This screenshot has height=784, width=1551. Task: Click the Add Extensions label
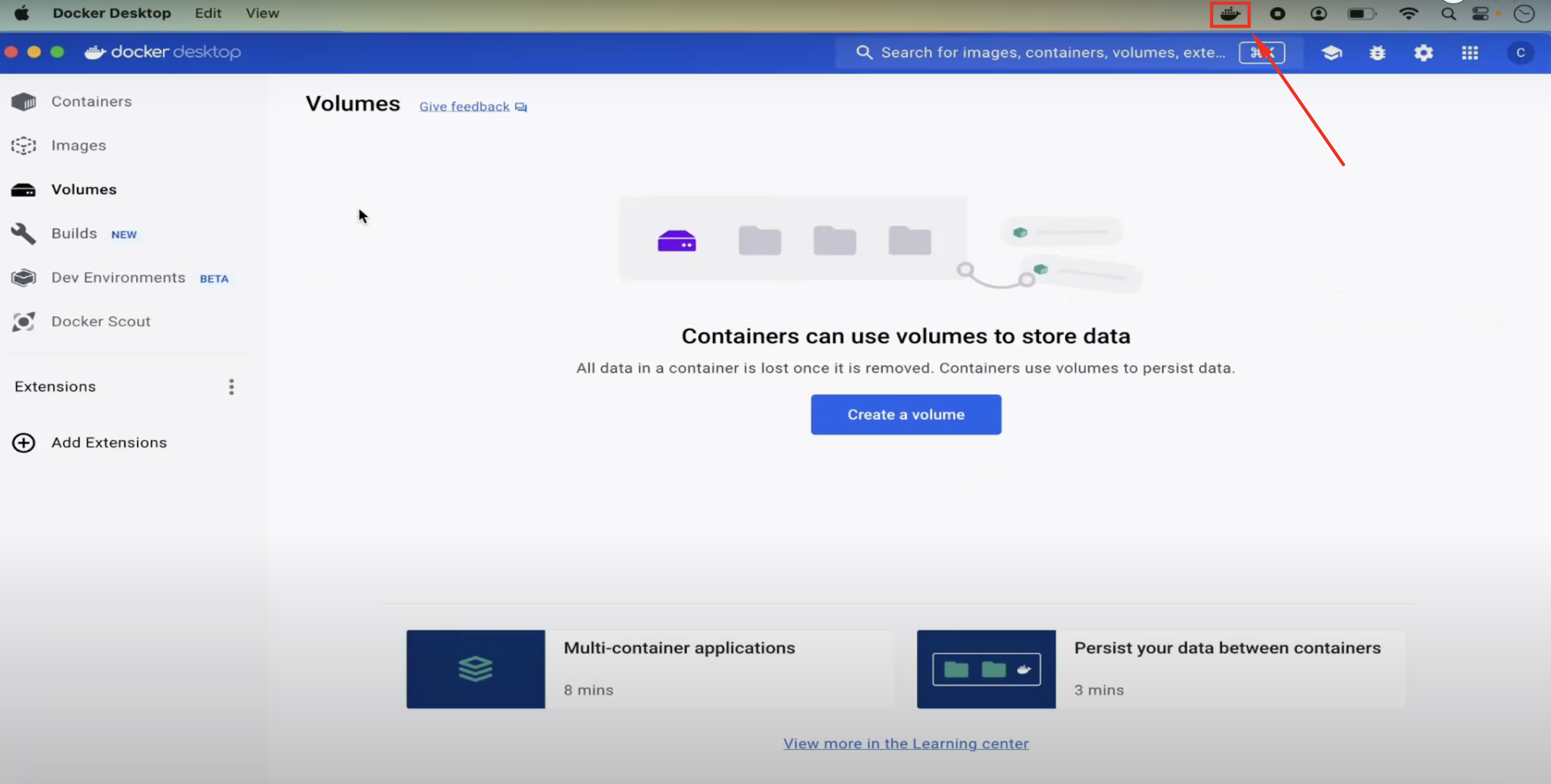pyautogui.click(x=109, y=442)
